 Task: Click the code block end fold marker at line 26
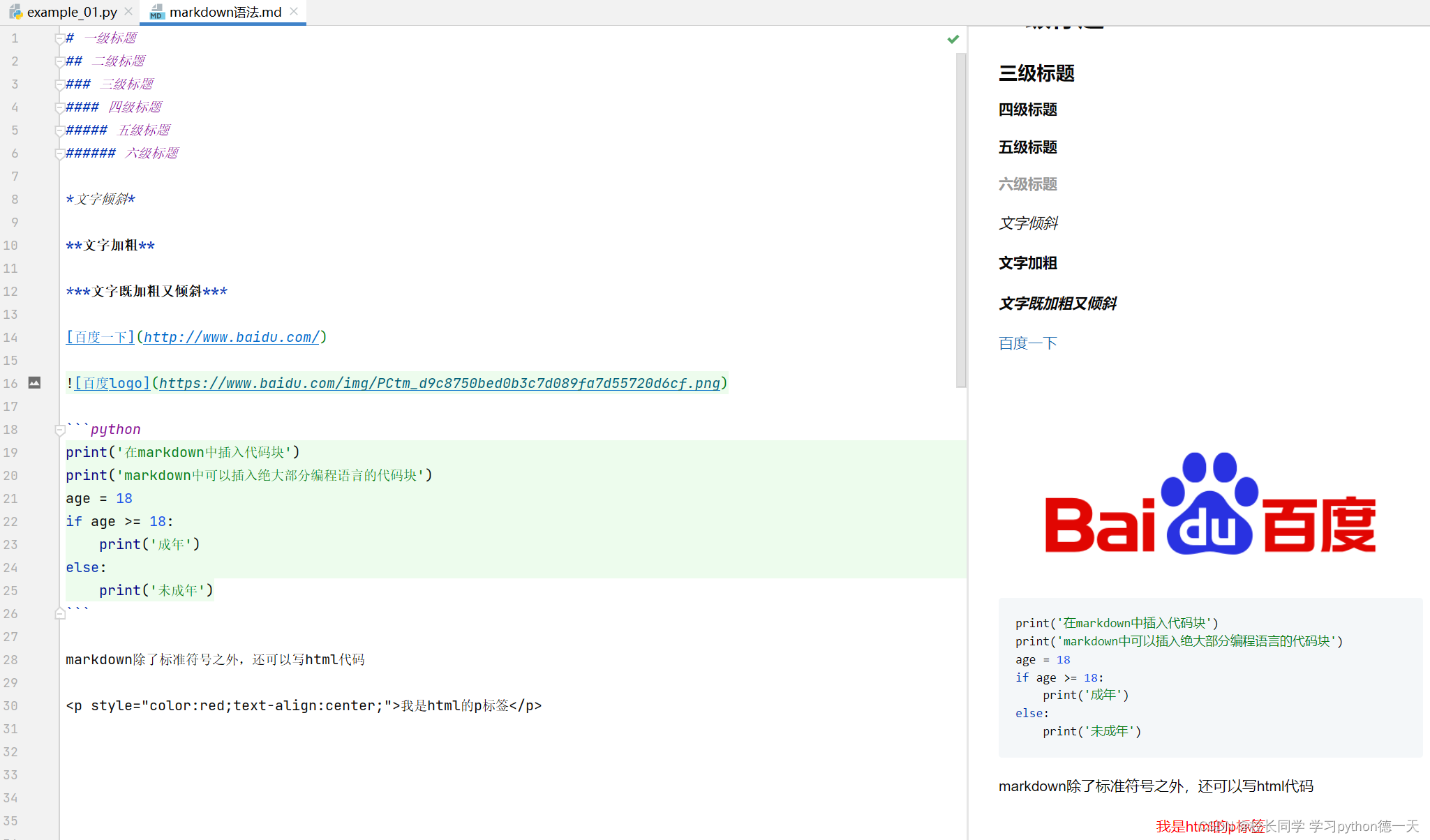tap(60, 613)
